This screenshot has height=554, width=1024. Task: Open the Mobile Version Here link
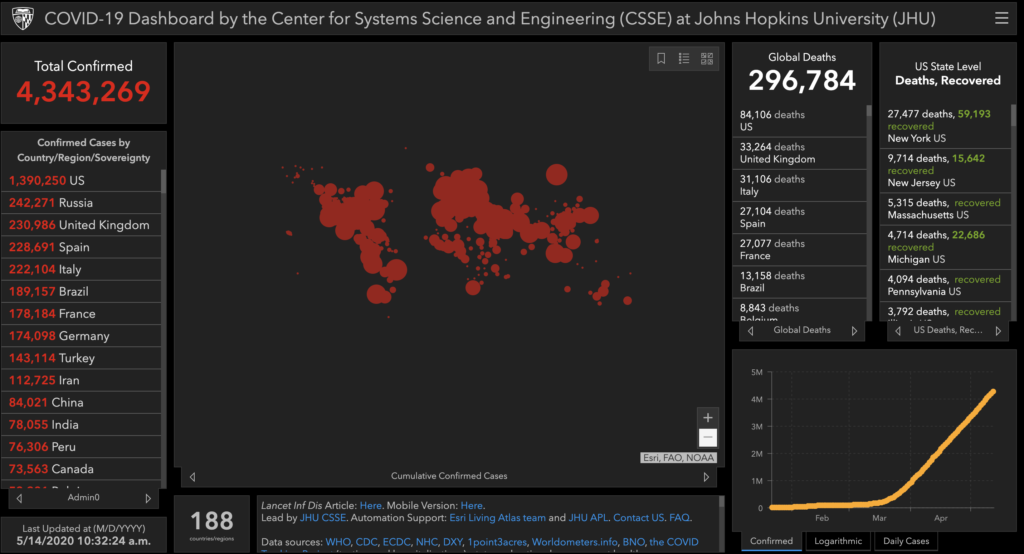click(x=472, y=506)
